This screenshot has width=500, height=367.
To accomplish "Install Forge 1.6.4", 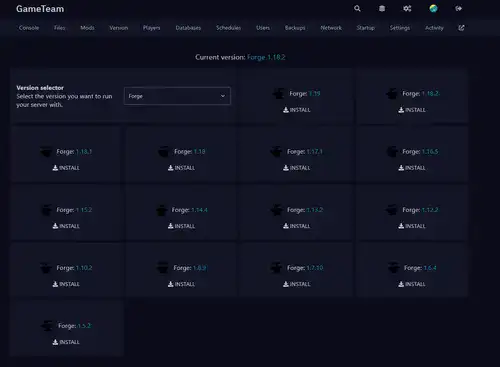I will [412, 284].
